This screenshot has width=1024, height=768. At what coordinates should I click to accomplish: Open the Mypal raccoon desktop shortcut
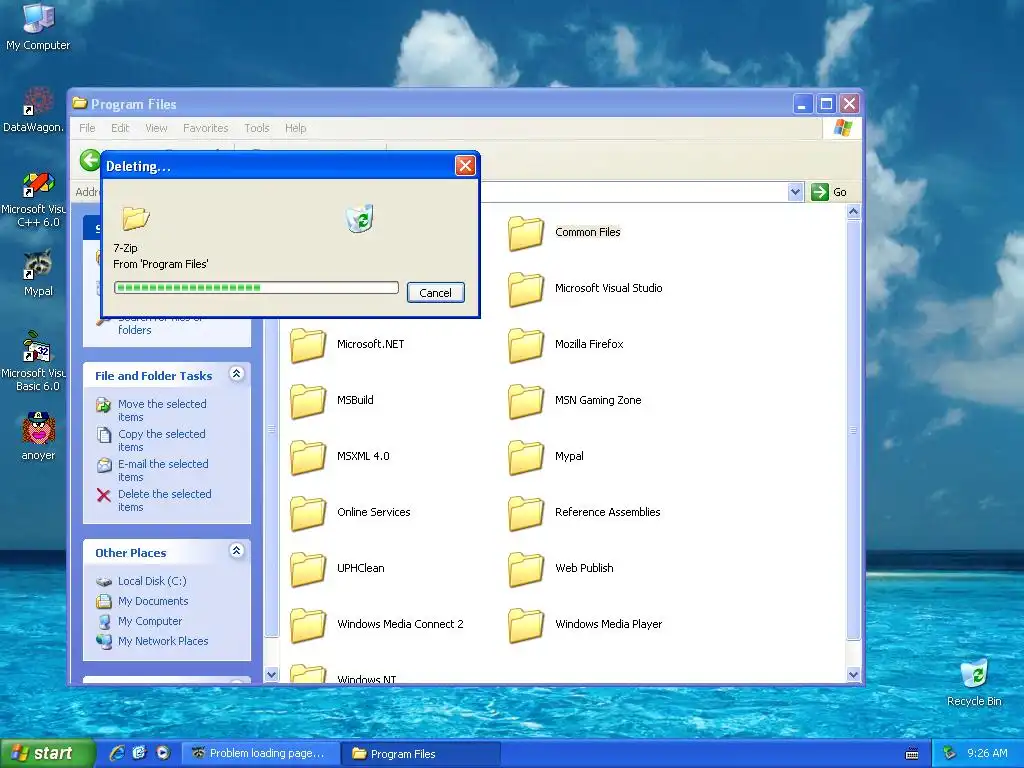38,273
